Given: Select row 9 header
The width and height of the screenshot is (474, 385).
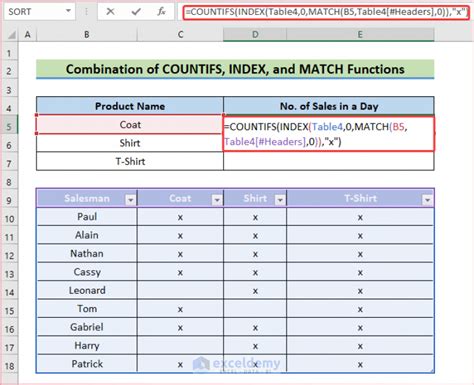Looking at the screenshot, I should click(9, 200).
